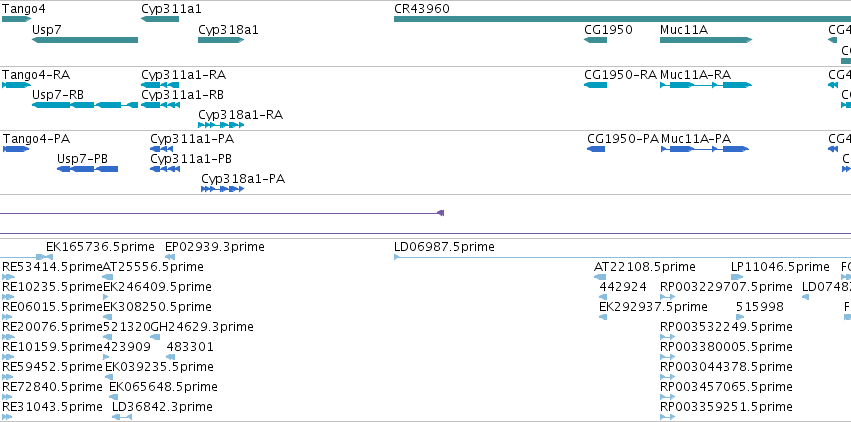The width and height of the screenshot is (851, 422).
Task: Select the Cyp318a1-PA coding segments
Action: [x=222, y=188]
